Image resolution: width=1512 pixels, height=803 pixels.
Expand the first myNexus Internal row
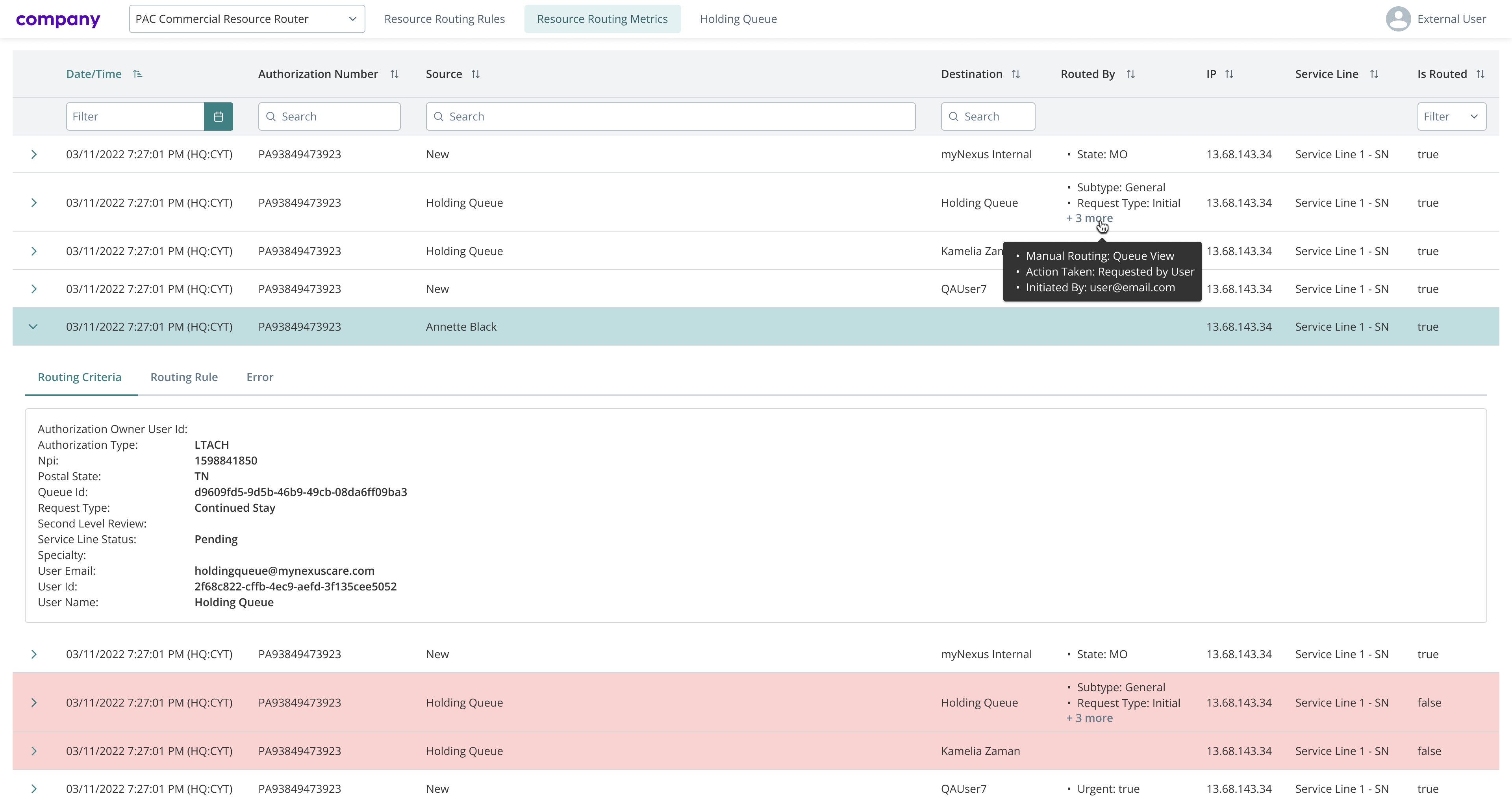(x=33, y=154)
